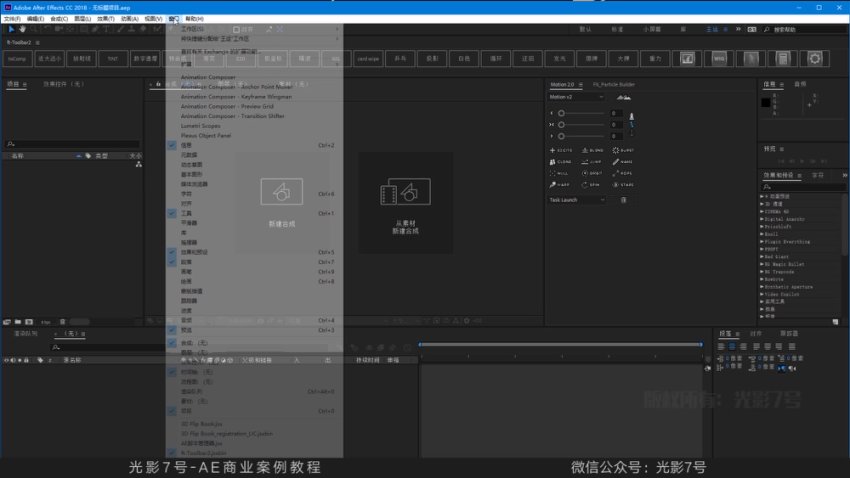This screenshot has width=850, height=478.
Task: Click the center text icon in Paragraph panel
Action: coord(732,346)
